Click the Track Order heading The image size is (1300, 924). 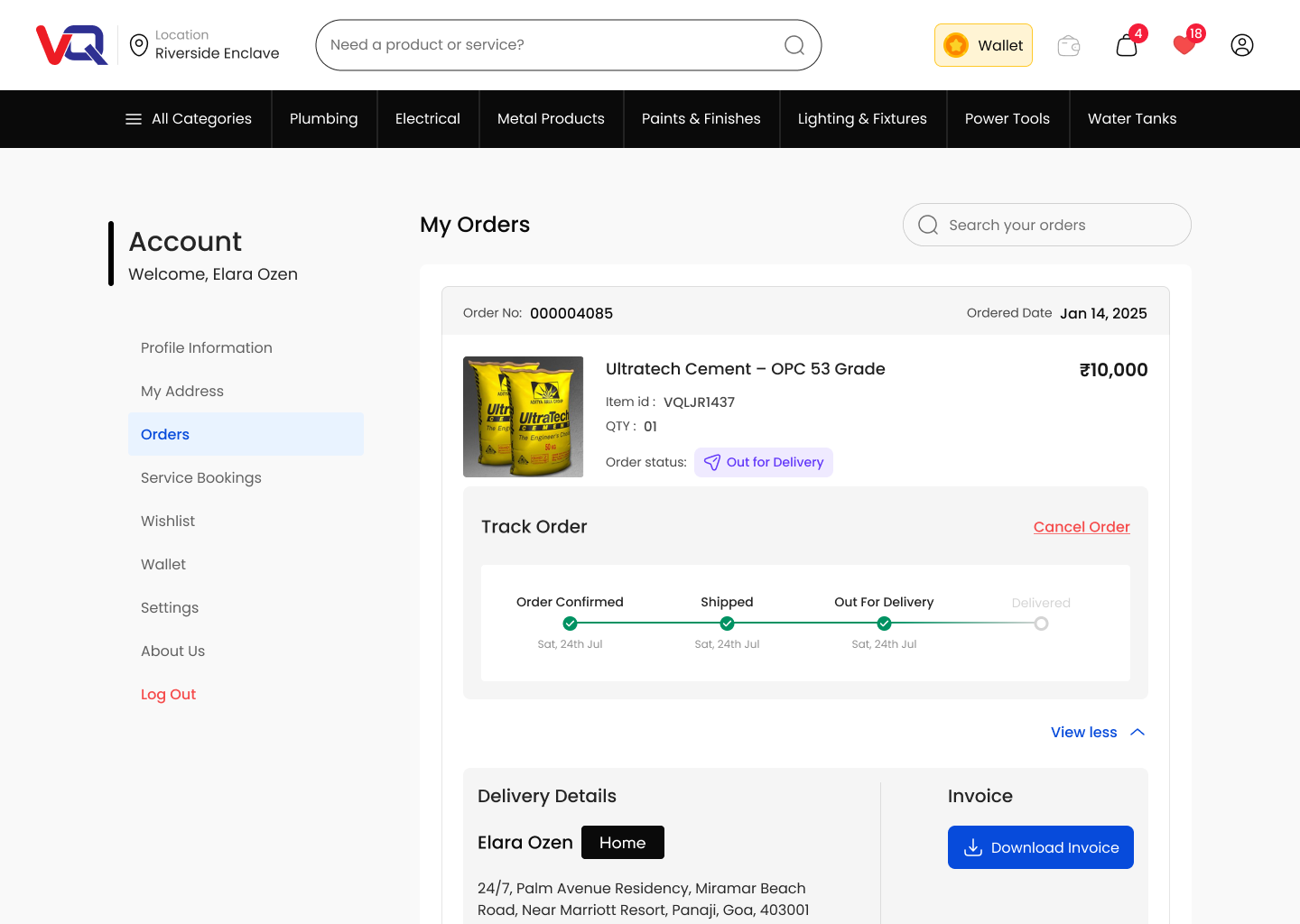tap(534, 527)
